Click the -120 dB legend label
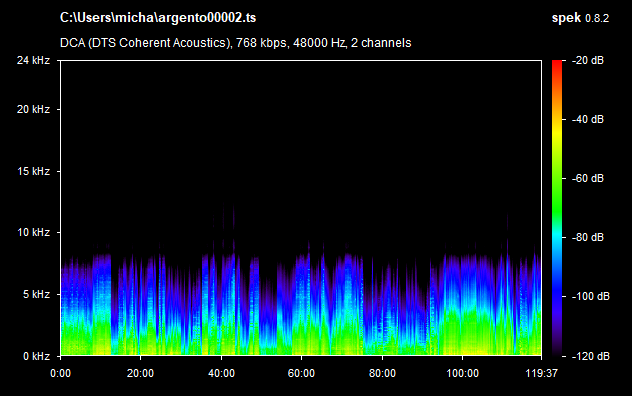This screenshot has height=396, width=632. [x=590, y=356]
